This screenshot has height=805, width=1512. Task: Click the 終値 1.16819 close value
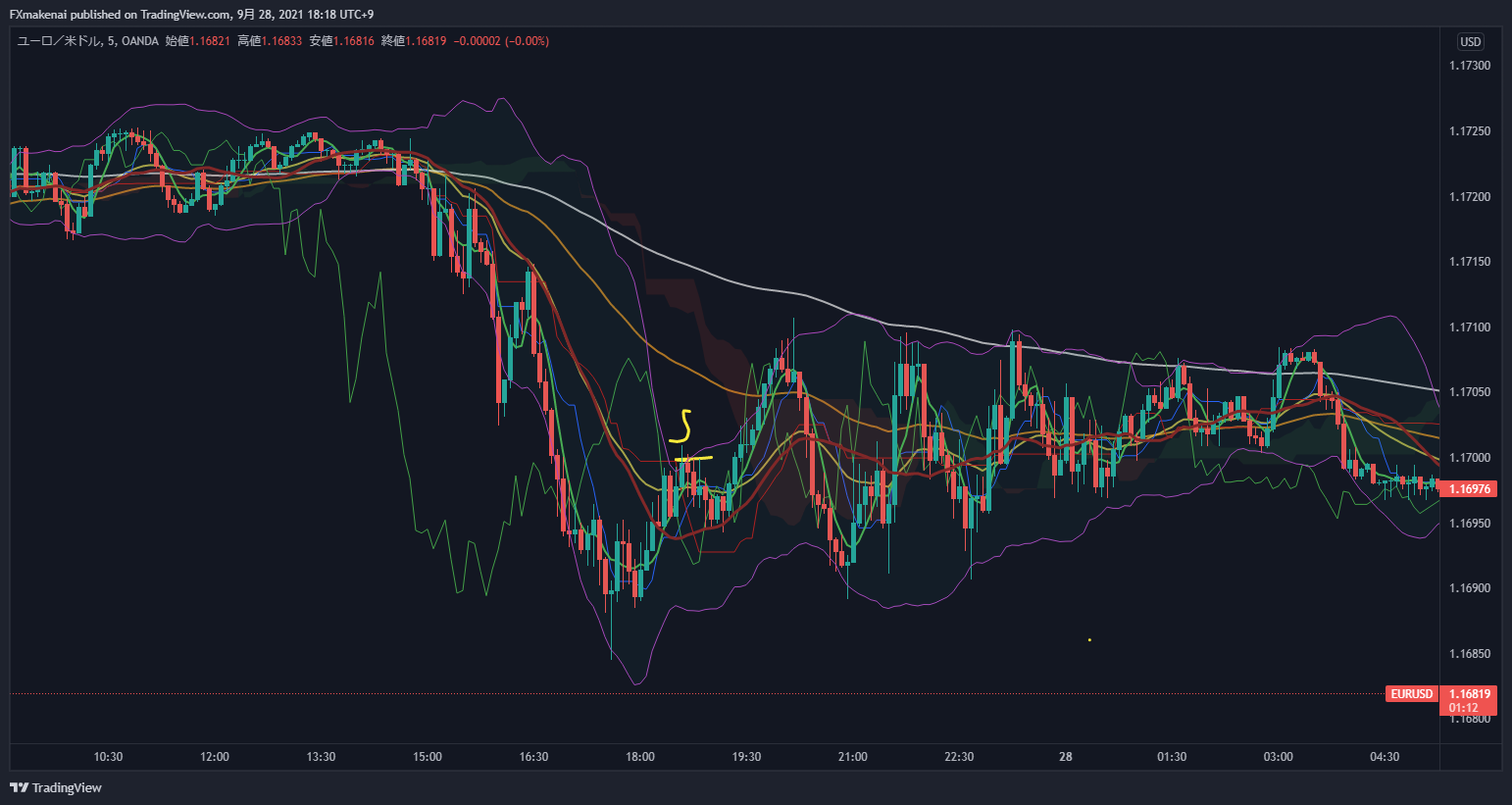pos(414,41)
